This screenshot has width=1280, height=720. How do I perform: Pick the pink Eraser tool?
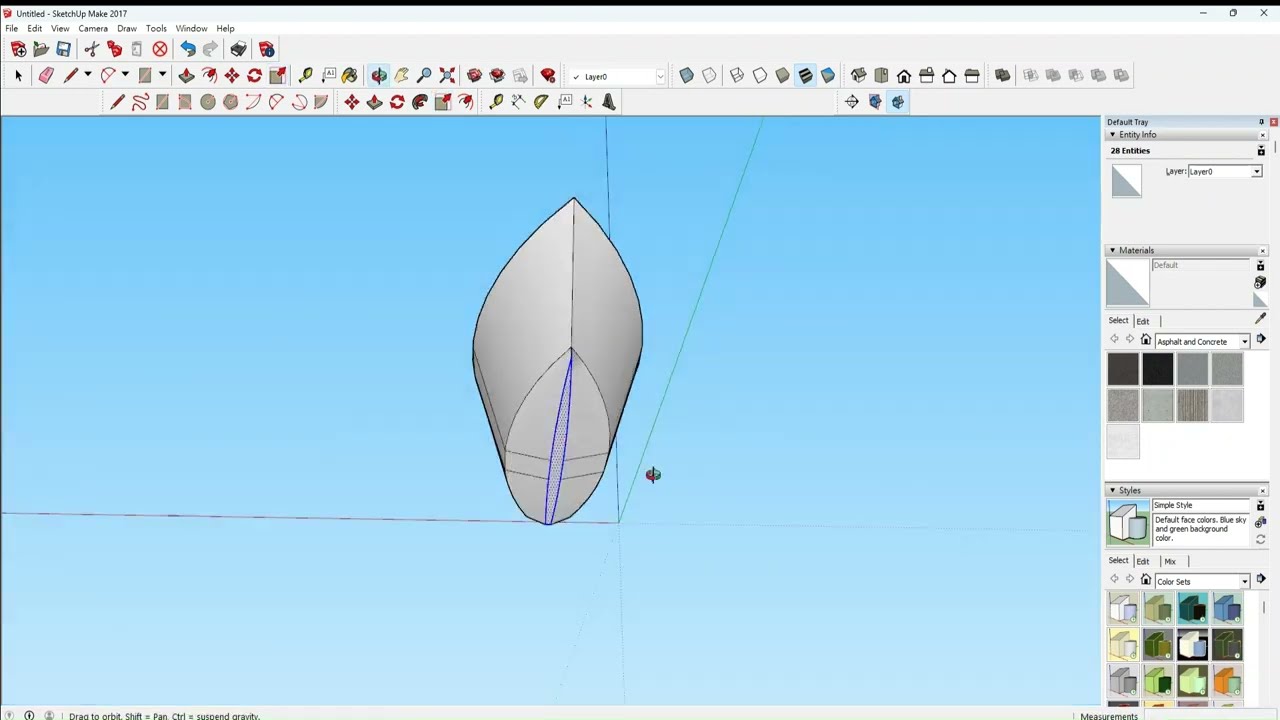(46, 75)
